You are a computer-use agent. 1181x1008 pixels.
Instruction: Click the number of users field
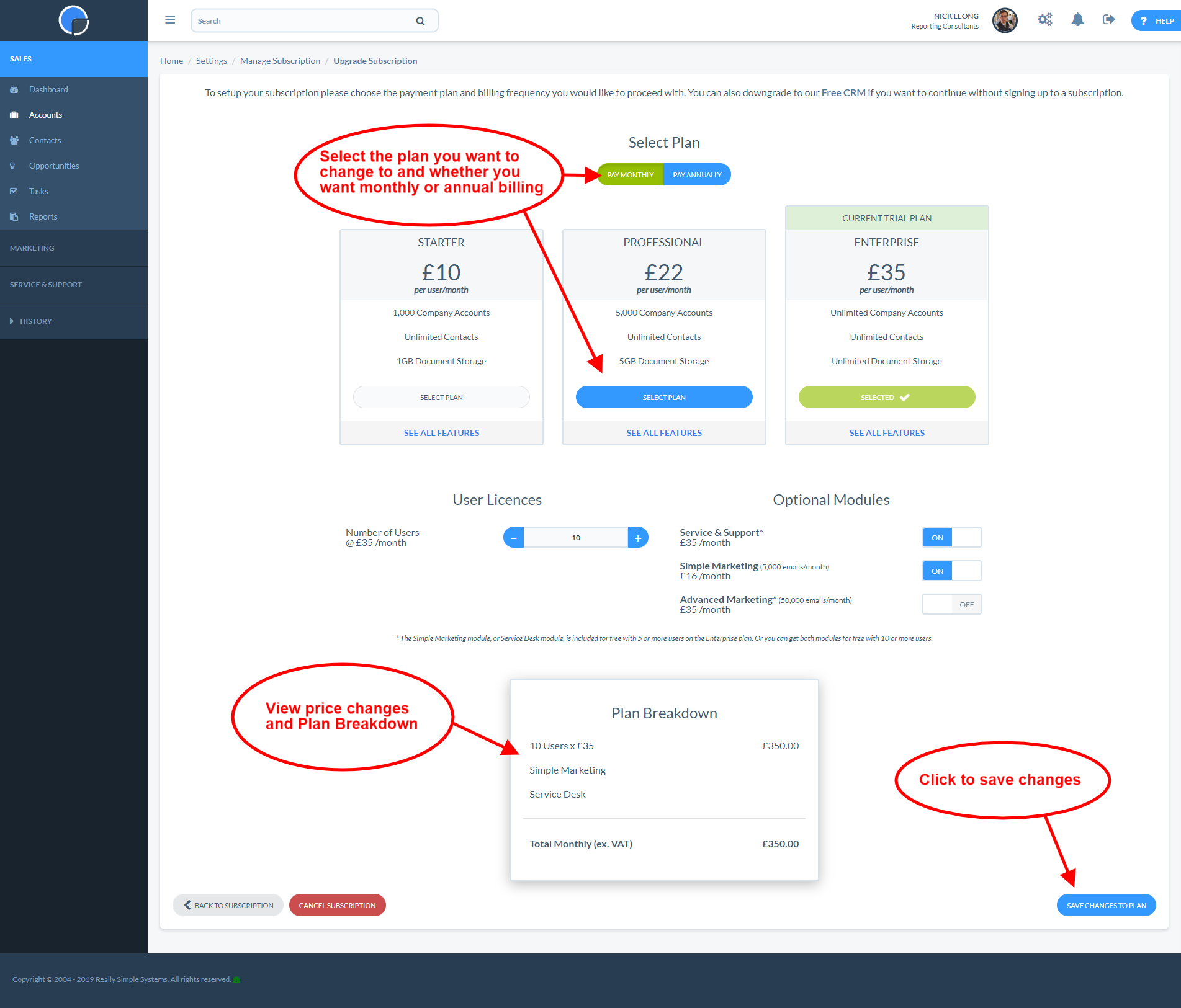576,538
